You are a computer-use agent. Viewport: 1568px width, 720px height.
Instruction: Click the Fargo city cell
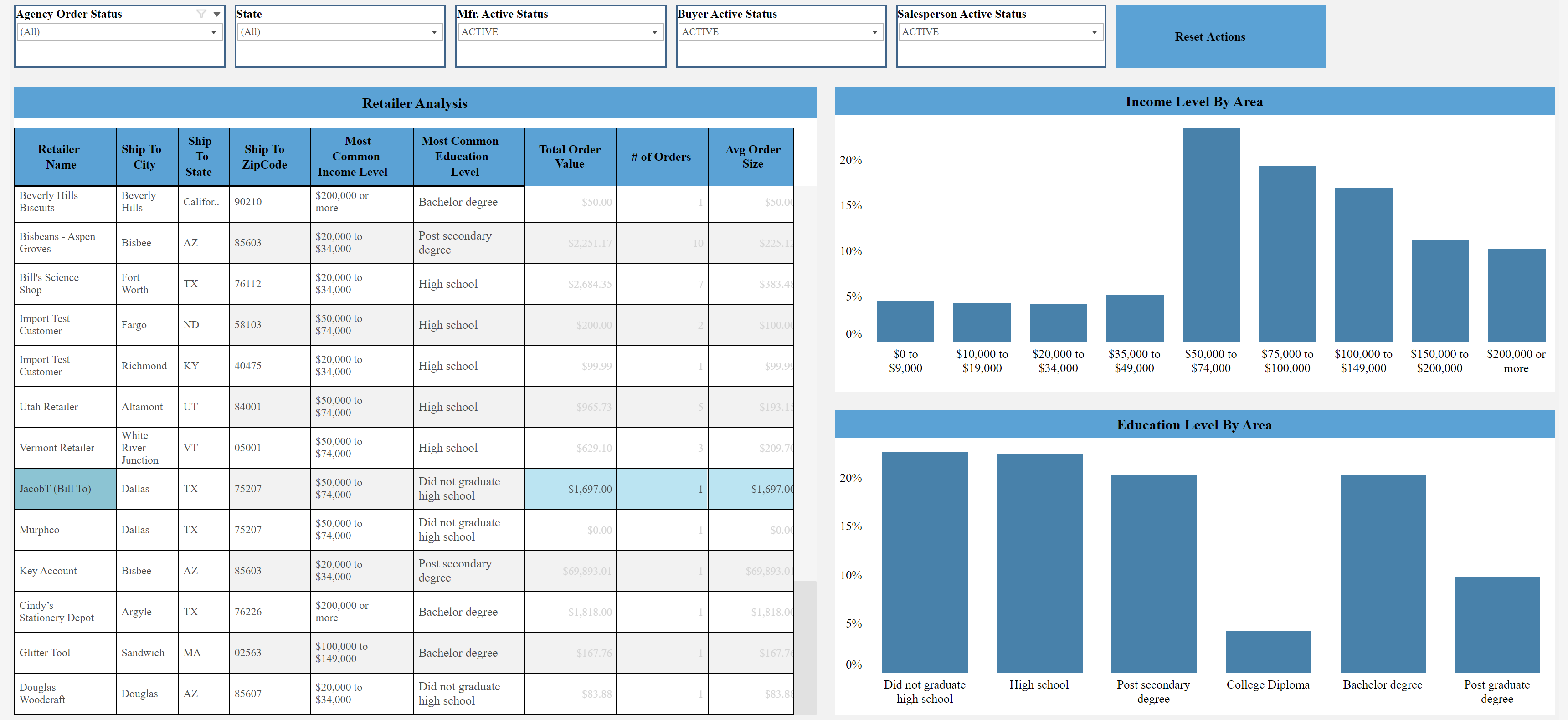[x=147, y=325]
